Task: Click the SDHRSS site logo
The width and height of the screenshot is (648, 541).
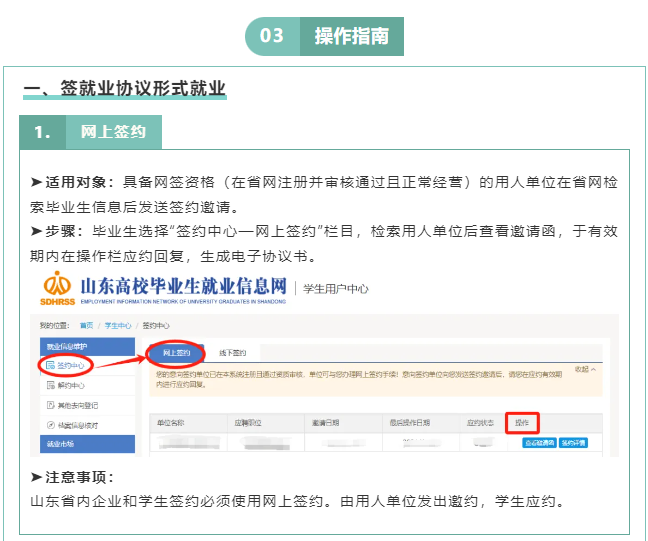Action: click(x=57, y=287)
